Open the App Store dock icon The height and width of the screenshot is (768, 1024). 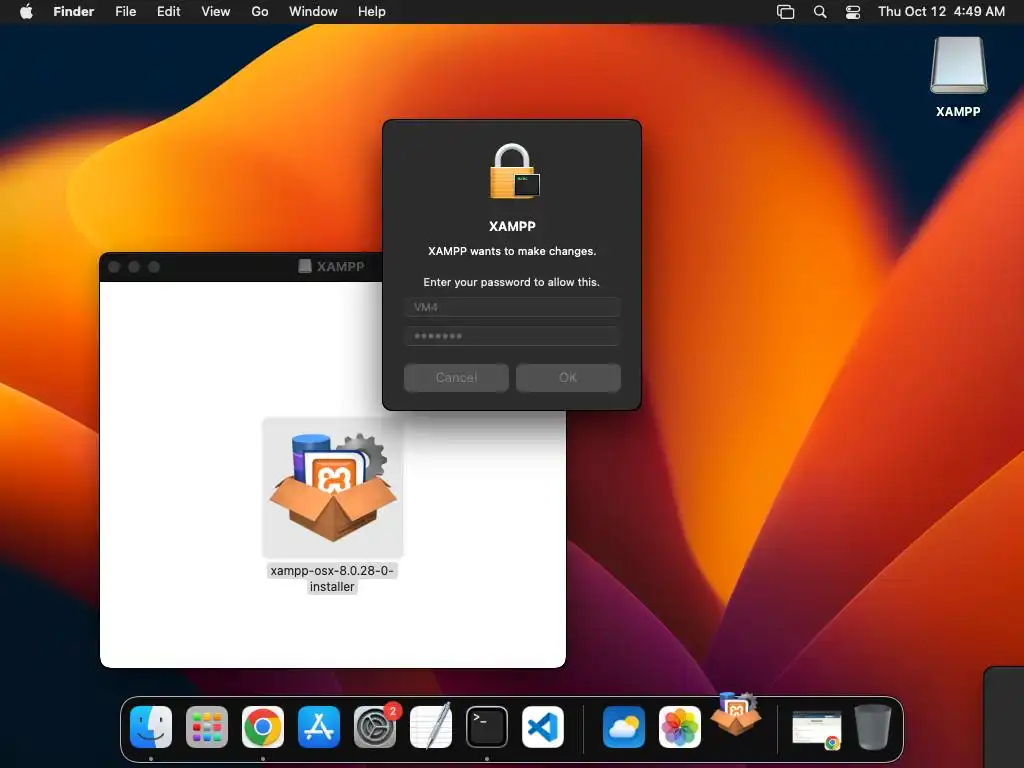pos(319,727)
